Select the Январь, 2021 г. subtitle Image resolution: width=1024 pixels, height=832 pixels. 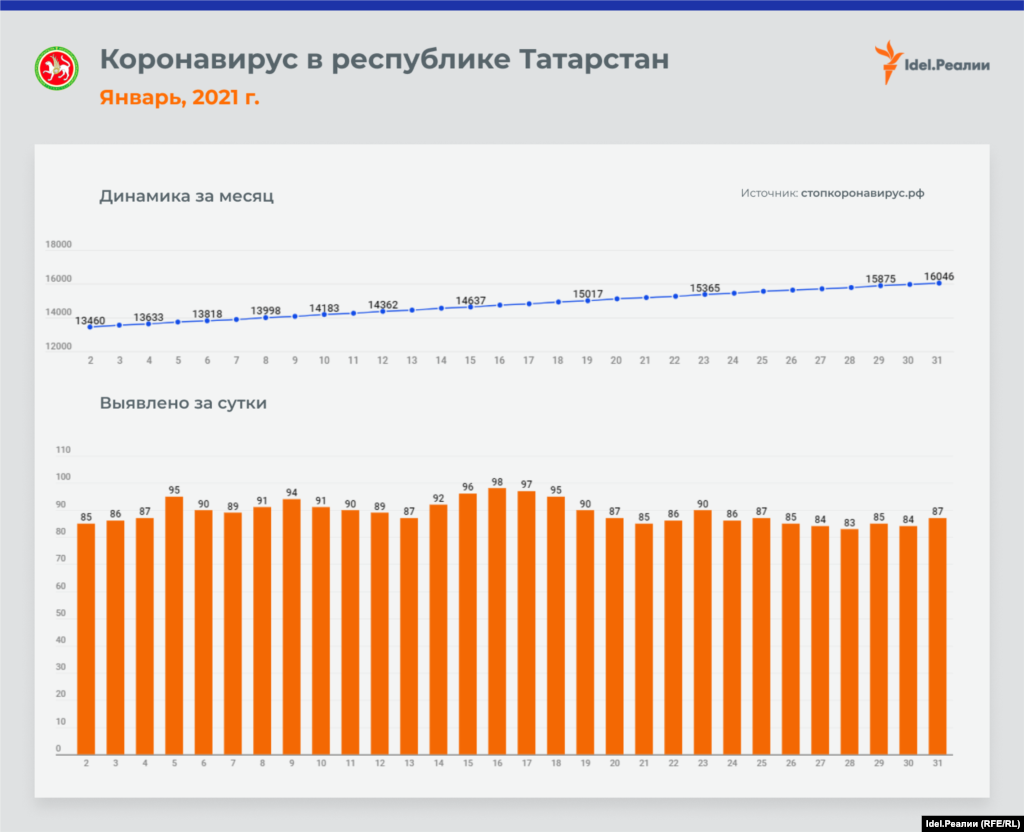[x=179, y=98]
